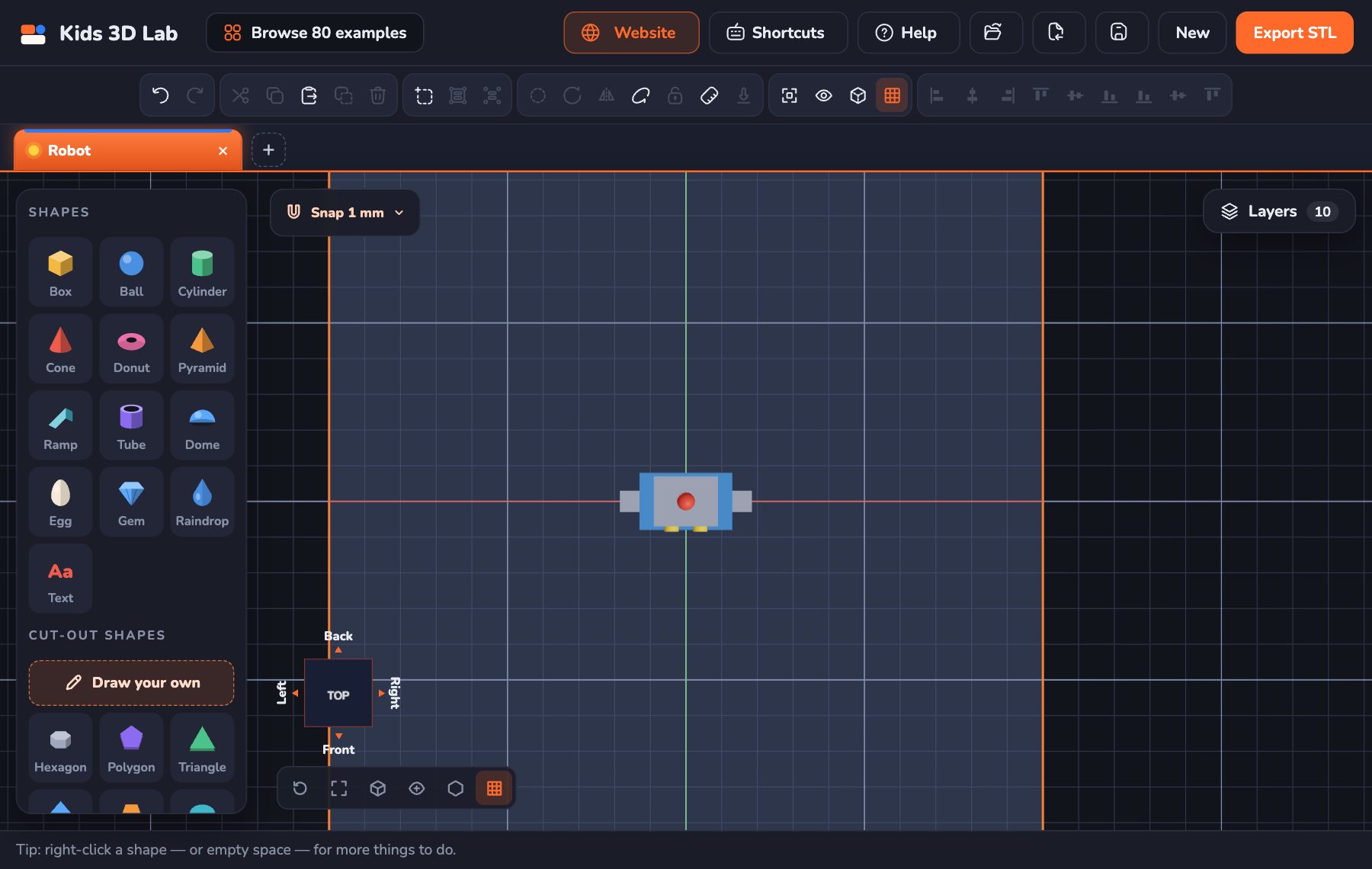1372x869 pixels.
Task: Toggle the cube view icon in bottom bar
Action: point(377,788)
